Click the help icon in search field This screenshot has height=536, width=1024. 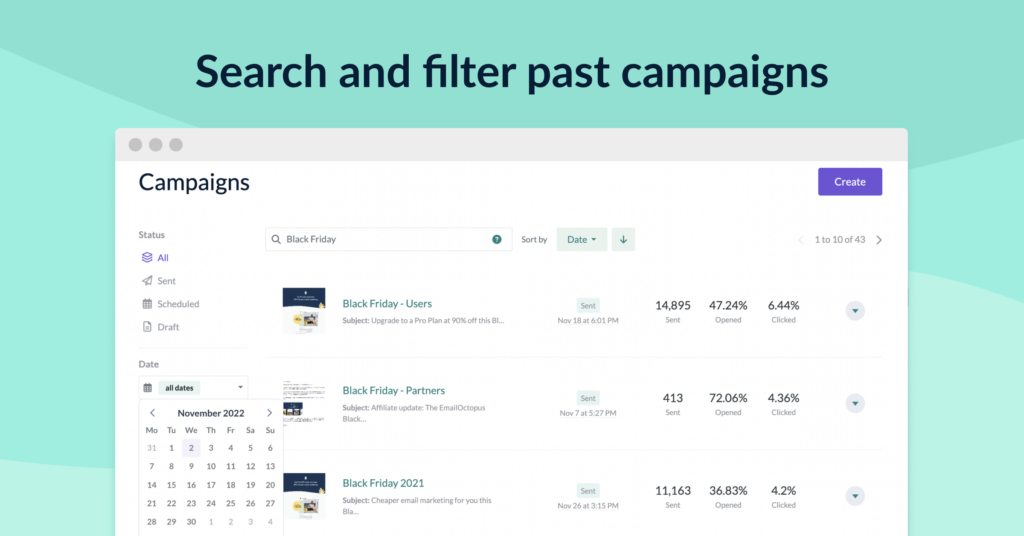[497, 240]
